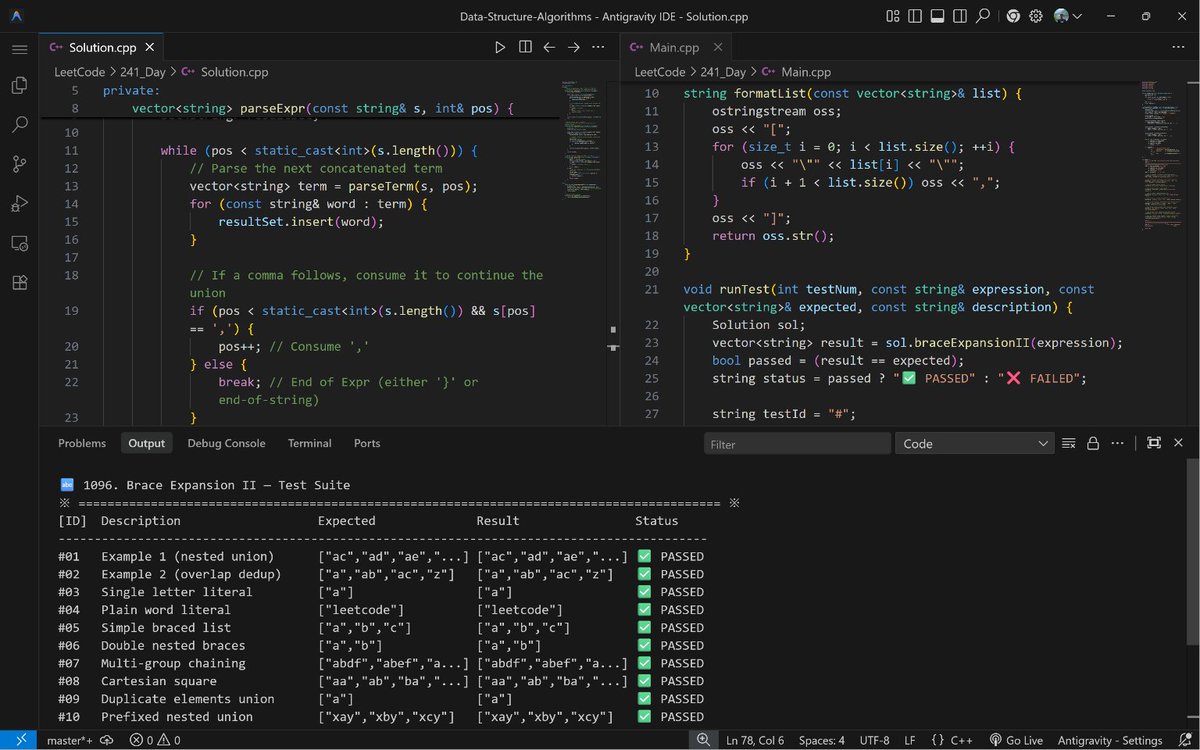
Task: Change file encoding UTF-8
Action: pyautogui.click(x=872, y=740)
